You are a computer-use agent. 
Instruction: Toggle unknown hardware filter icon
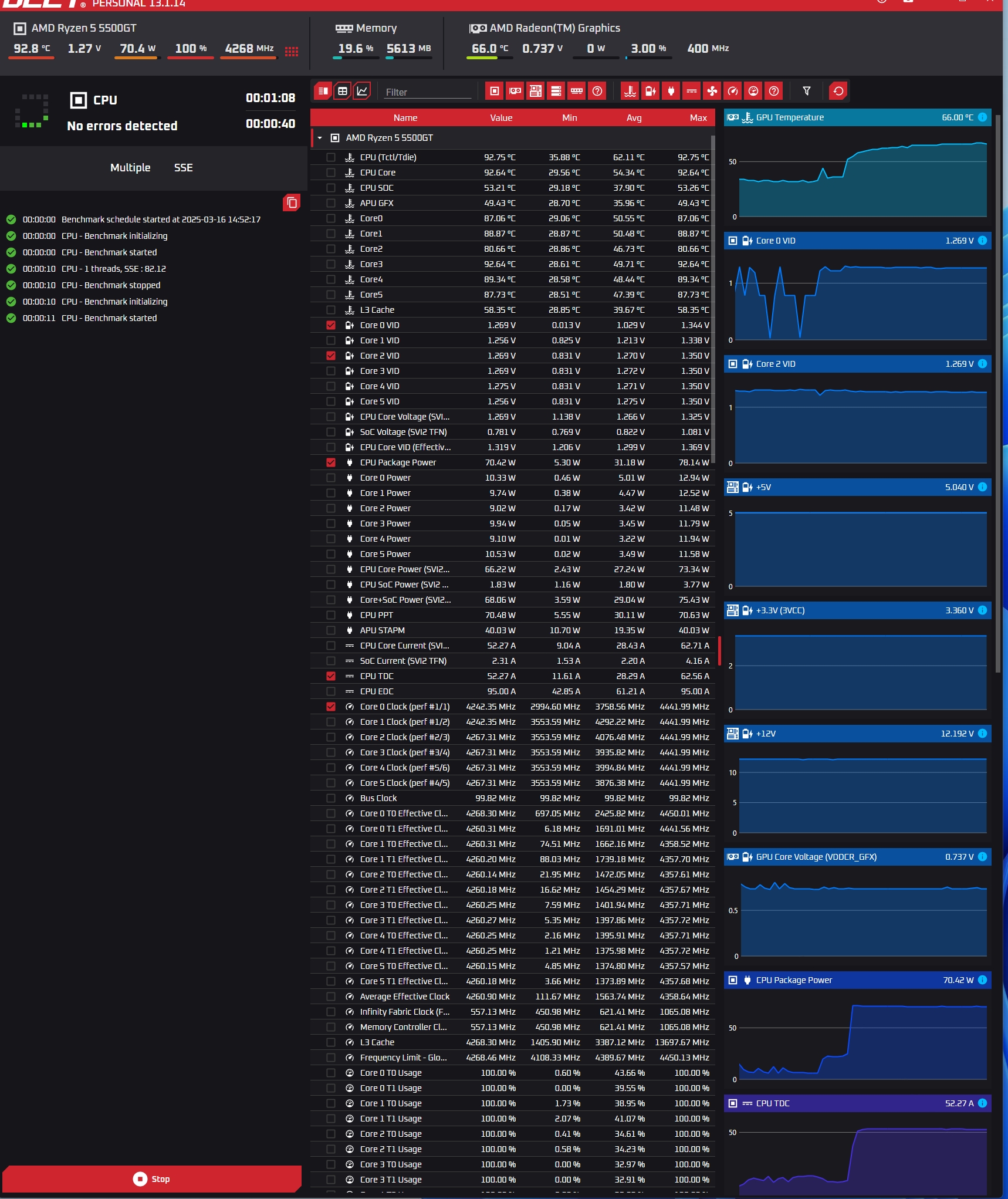tap(597, 91)
